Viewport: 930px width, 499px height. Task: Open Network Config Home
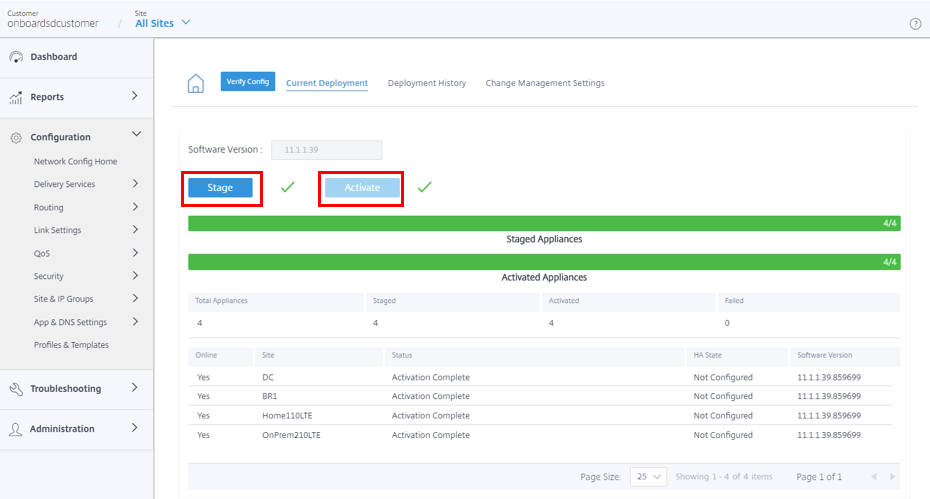(75, 161)
